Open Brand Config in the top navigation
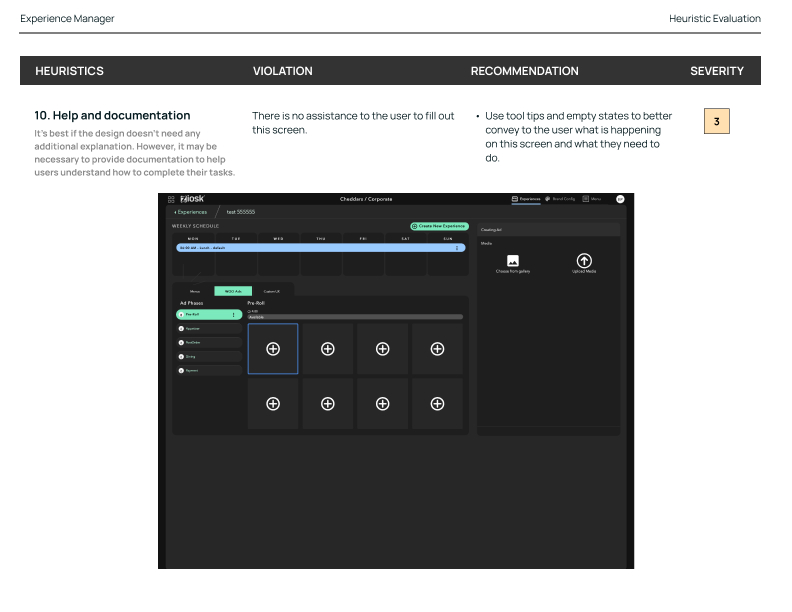The width and height of the screenshot is (792, 612). pos(561,199)
